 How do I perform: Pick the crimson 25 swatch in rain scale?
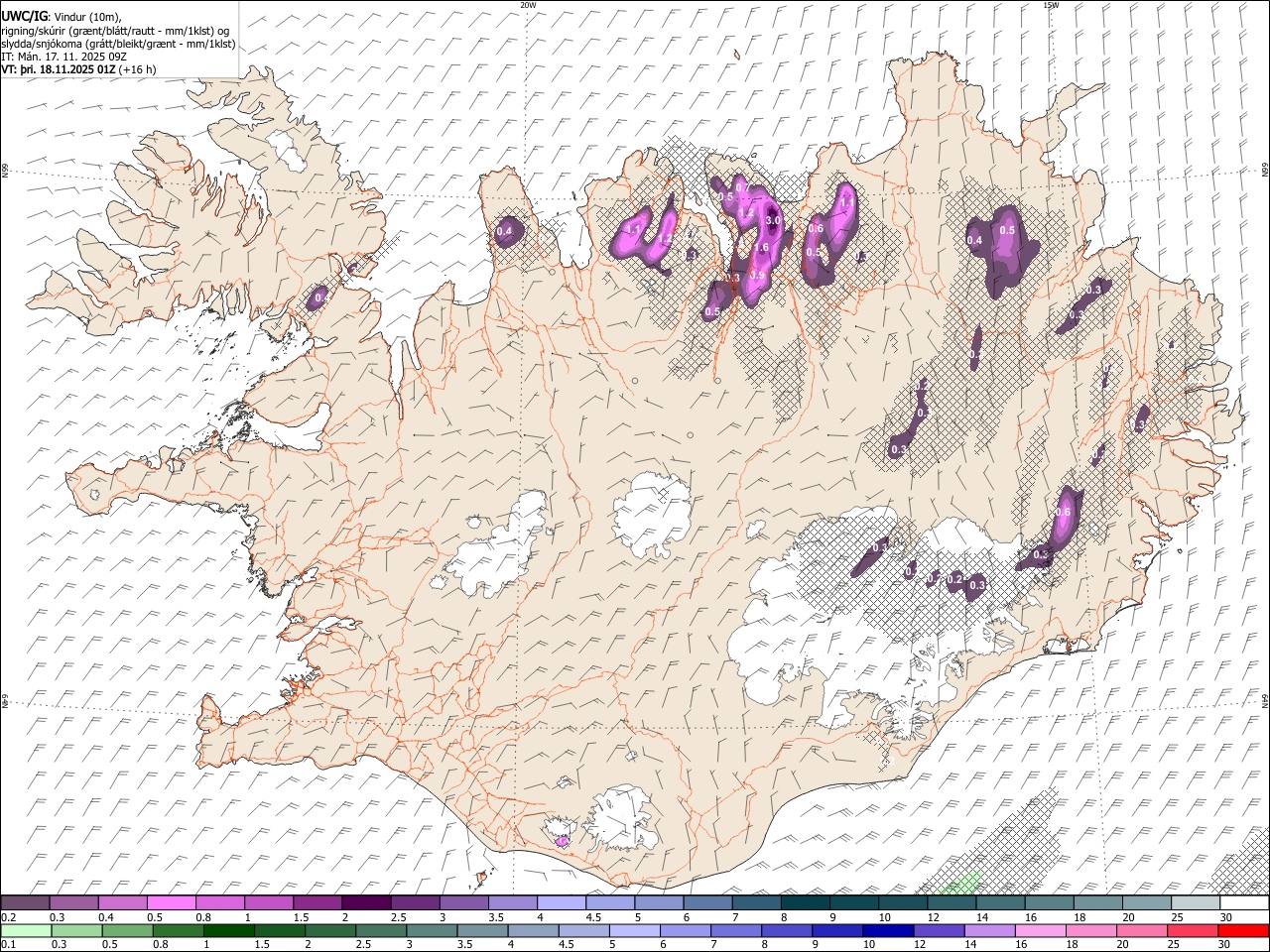pos(1193,931)
